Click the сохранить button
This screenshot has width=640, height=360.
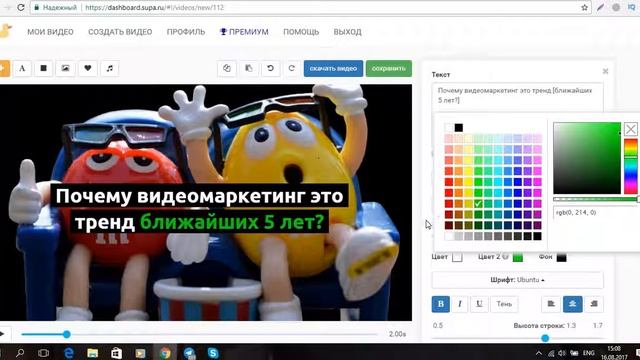pyautogui.click(x=389, y=69)
